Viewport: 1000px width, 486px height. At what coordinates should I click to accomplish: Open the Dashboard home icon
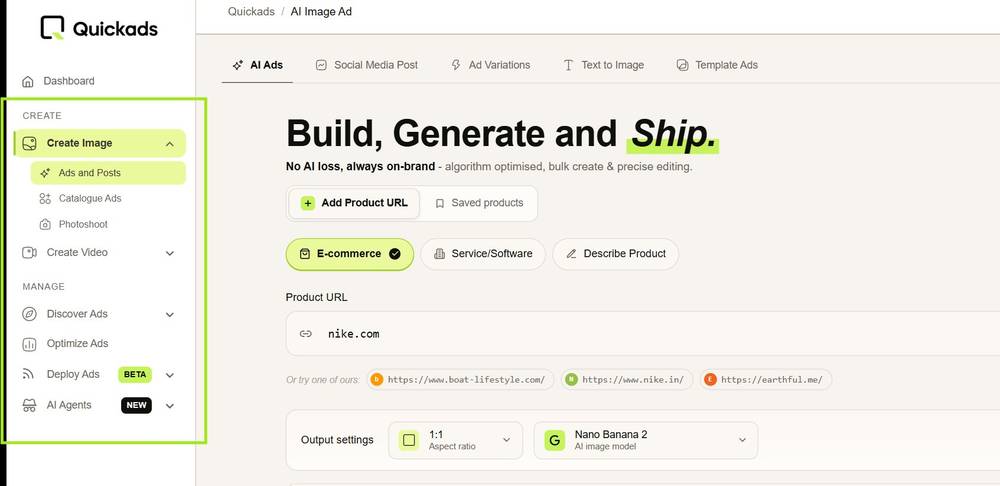pos(27,82)
